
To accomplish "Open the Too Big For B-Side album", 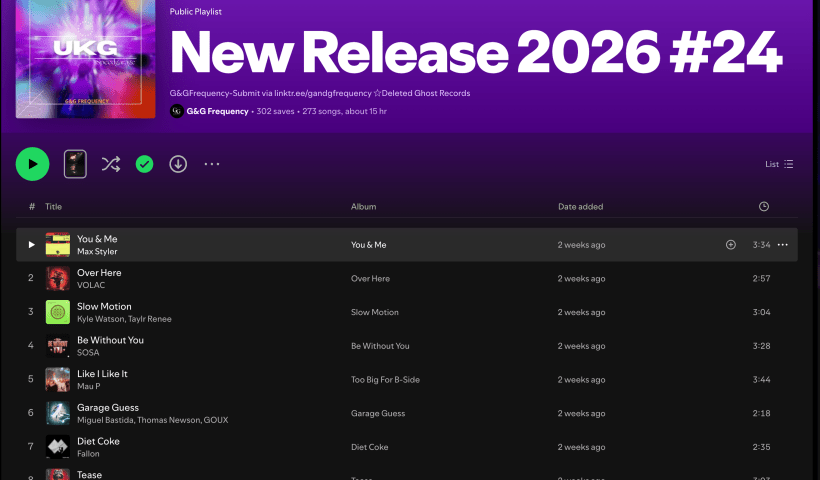I will click(386, 380).
